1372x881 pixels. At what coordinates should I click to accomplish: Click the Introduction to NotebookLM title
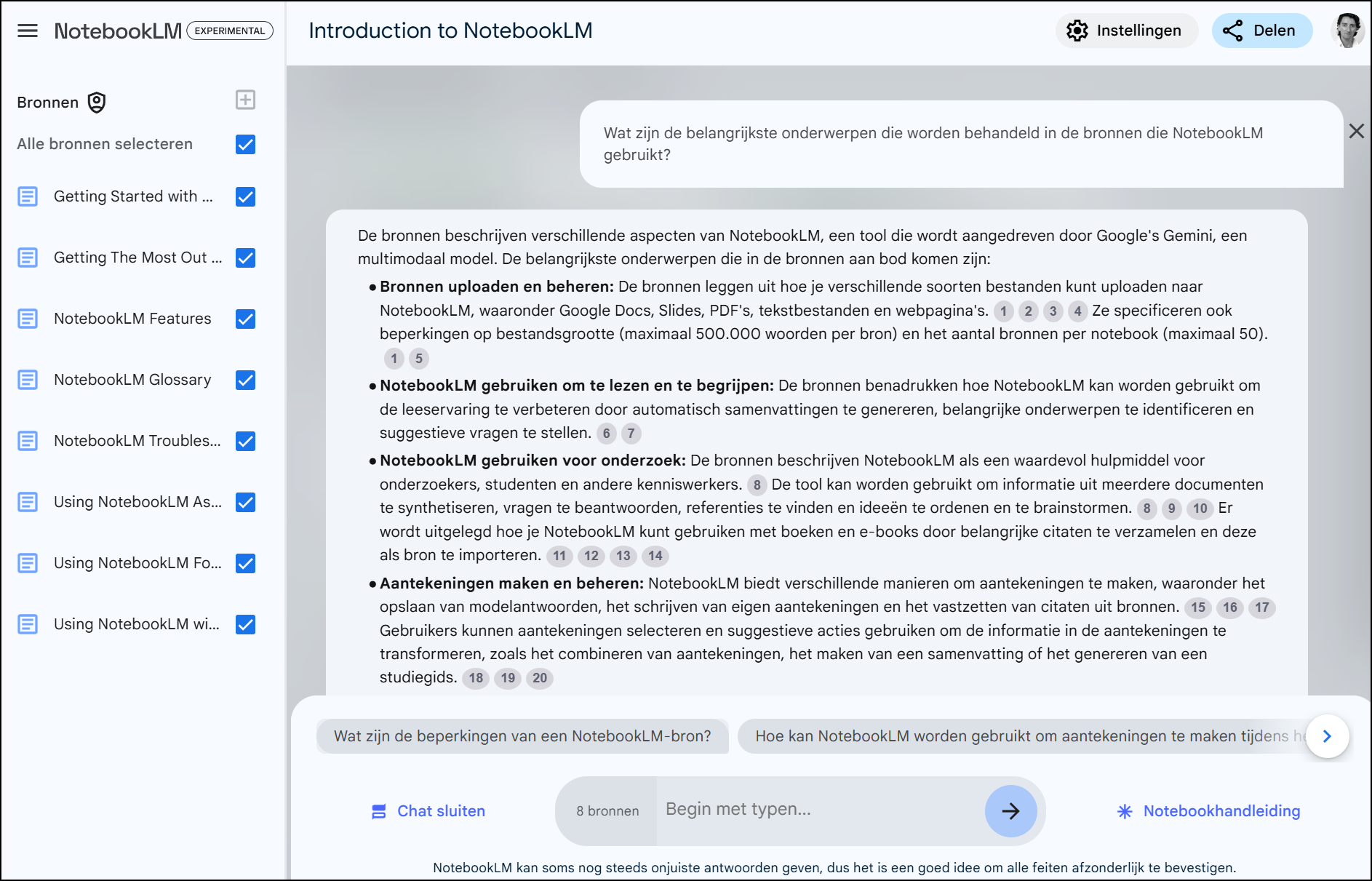click(450, 31)
